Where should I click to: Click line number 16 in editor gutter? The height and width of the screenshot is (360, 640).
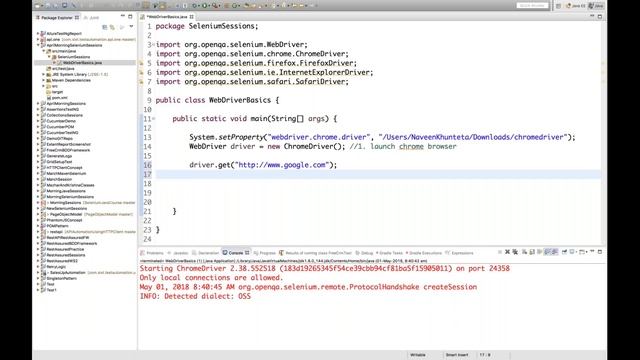pyautogui.click(x=147, y=165)
